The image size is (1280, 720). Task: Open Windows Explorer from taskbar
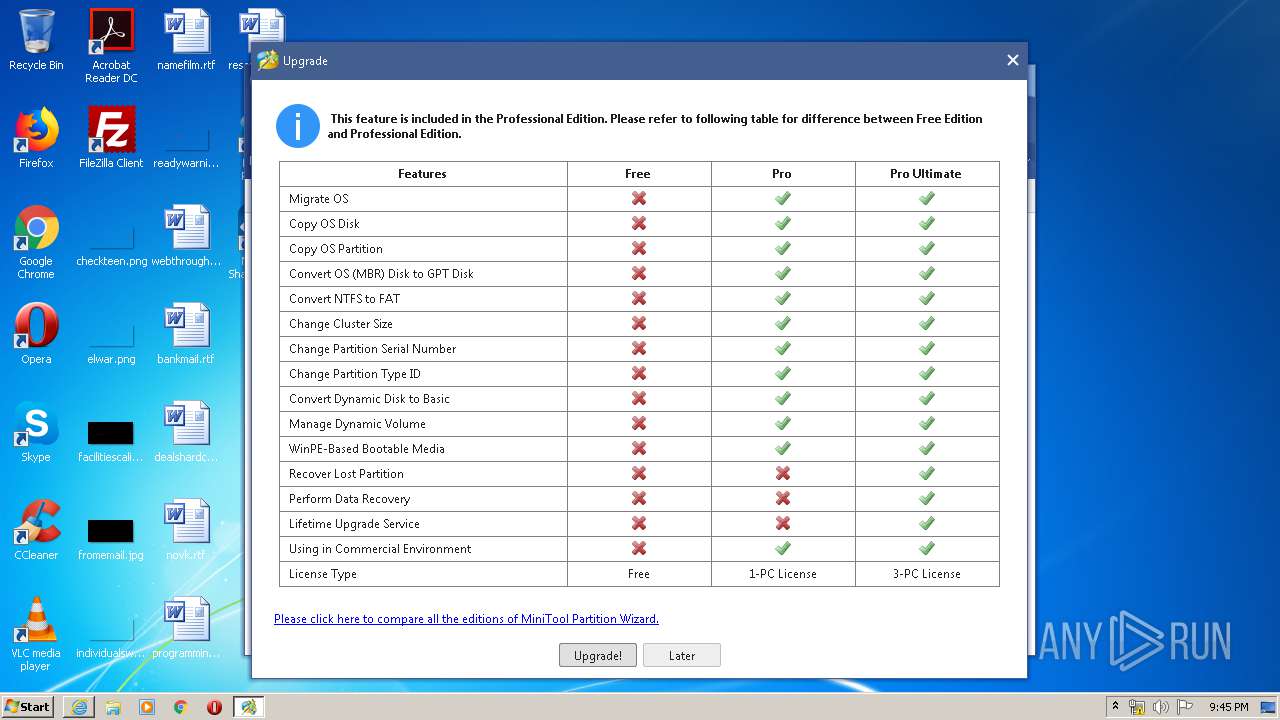[113, 707]
